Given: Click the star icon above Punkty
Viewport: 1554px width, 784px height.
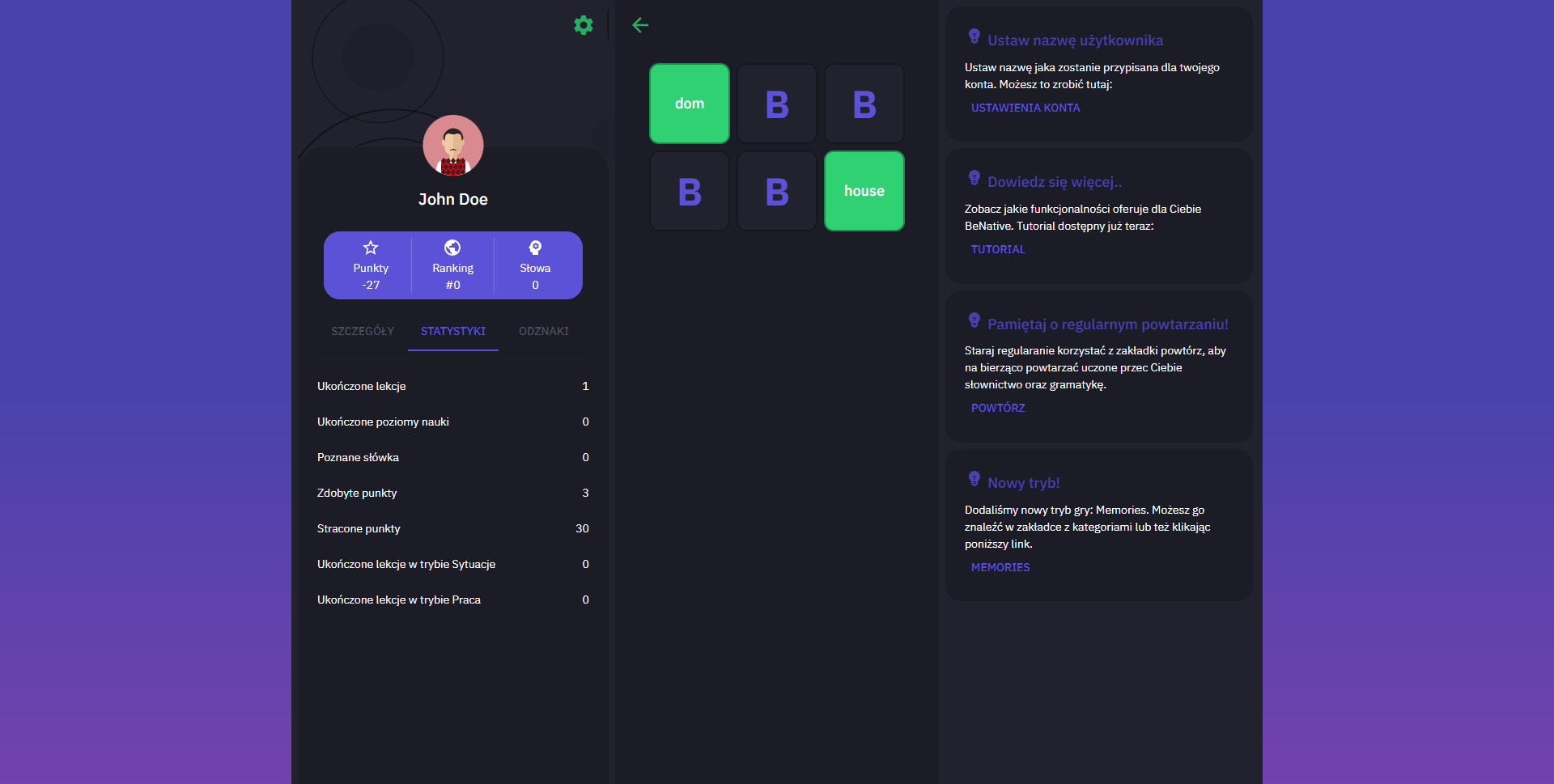Looking at the screenshot, I should pos(370,248).
